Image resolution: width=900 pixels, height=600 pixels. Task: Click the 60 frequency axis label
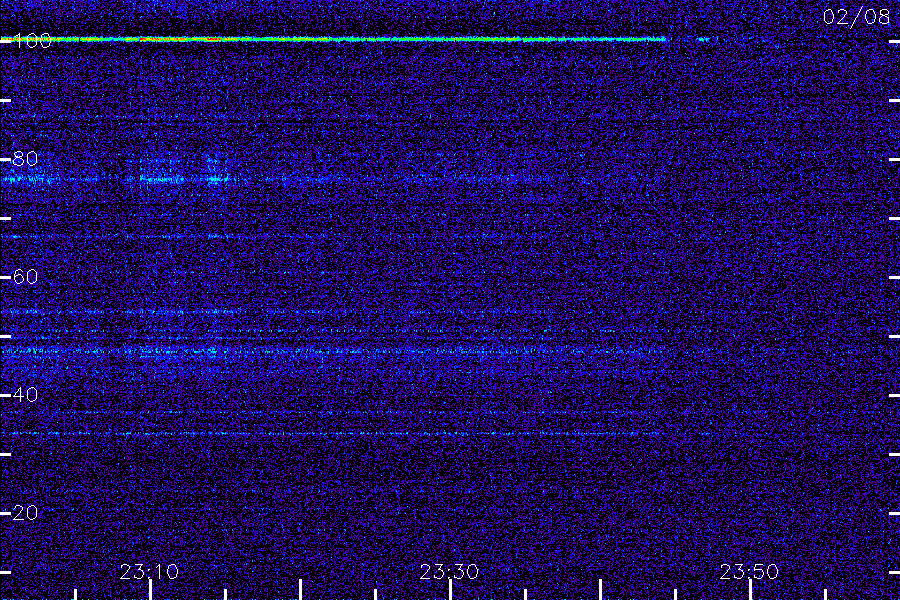click(x=25, y=277)
